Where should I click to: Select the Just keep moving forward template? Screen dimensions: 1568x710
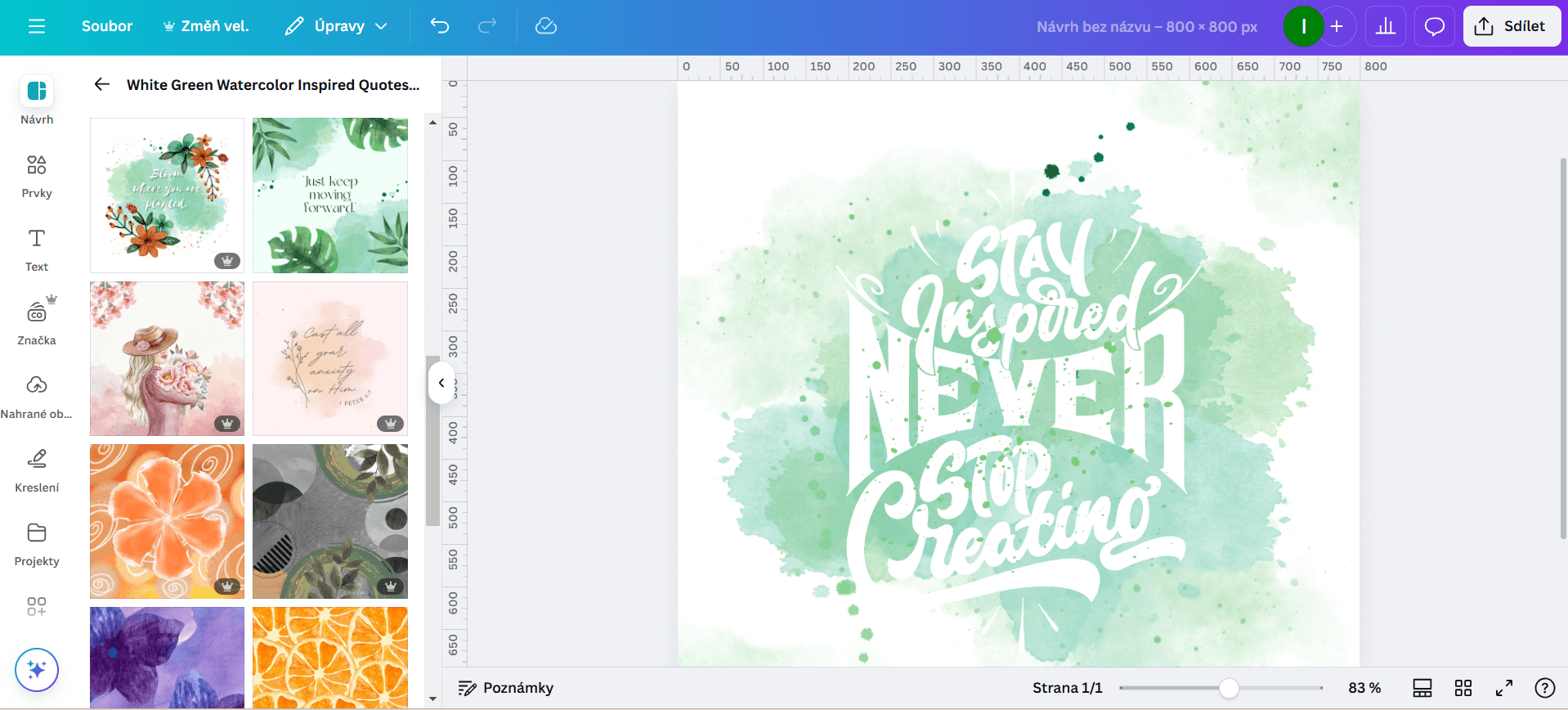330,195
